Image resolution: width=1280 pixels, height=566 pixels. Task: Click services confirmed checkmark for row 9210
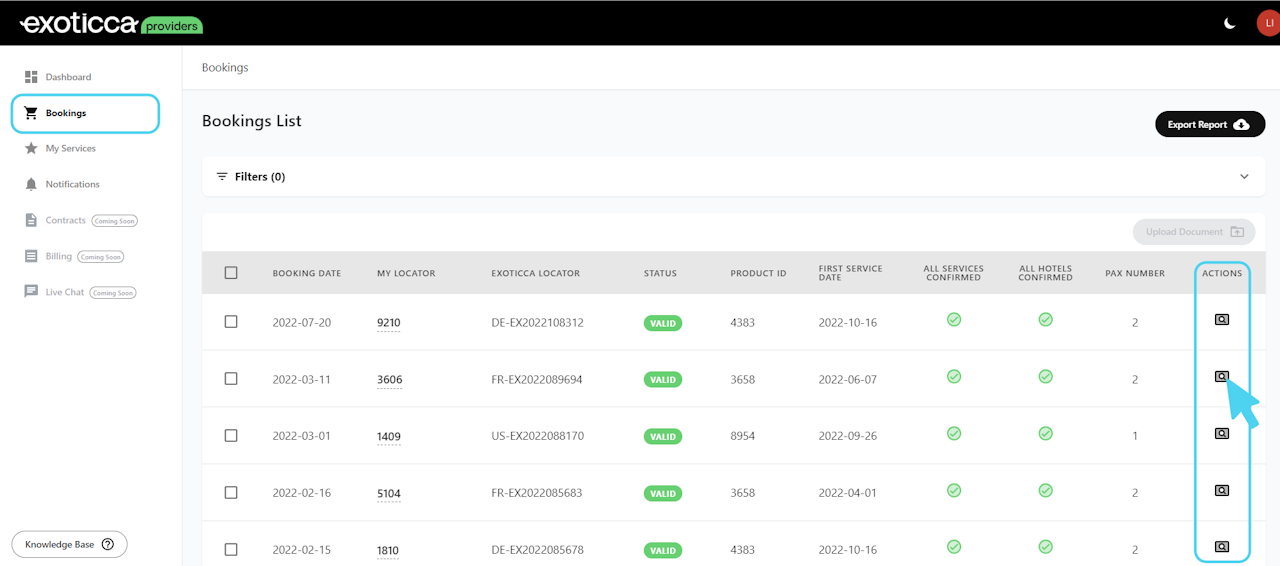tap(954, 320)
